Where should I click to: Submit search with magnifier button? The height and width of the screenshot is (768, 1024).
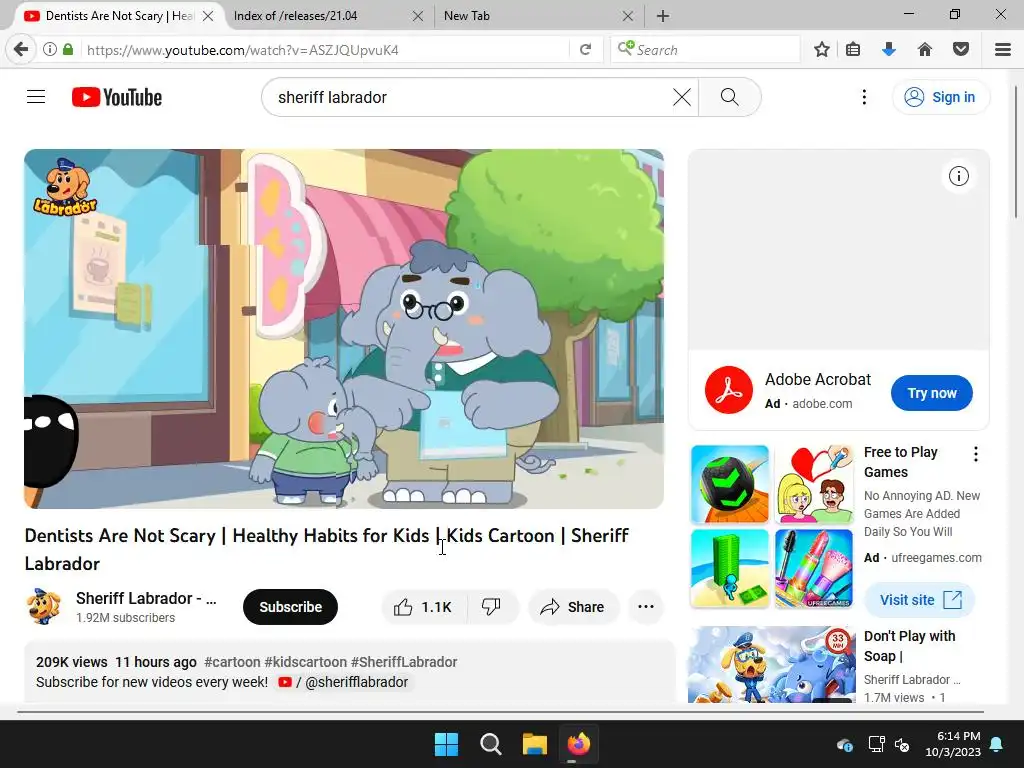point(729,97)
